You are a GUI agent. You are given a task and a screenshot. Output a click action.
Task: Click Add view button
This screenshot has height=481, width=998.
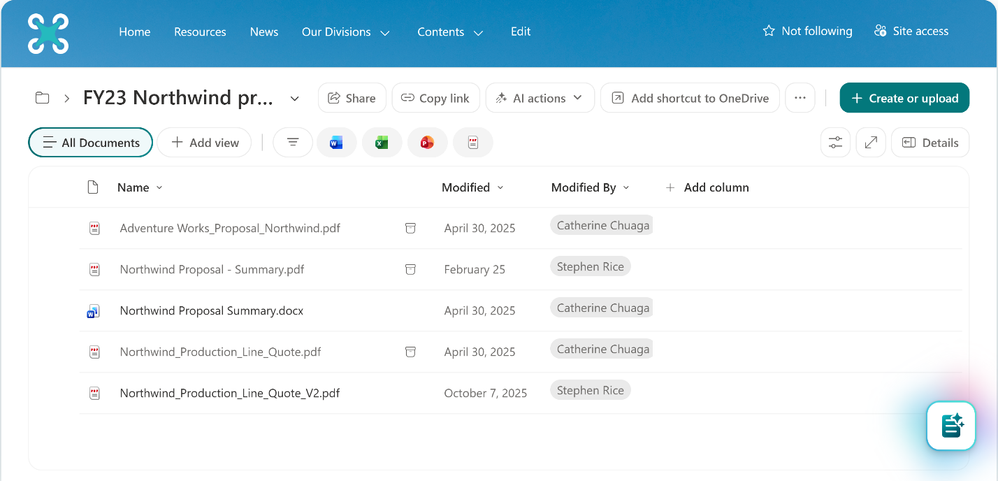point(204,143)
